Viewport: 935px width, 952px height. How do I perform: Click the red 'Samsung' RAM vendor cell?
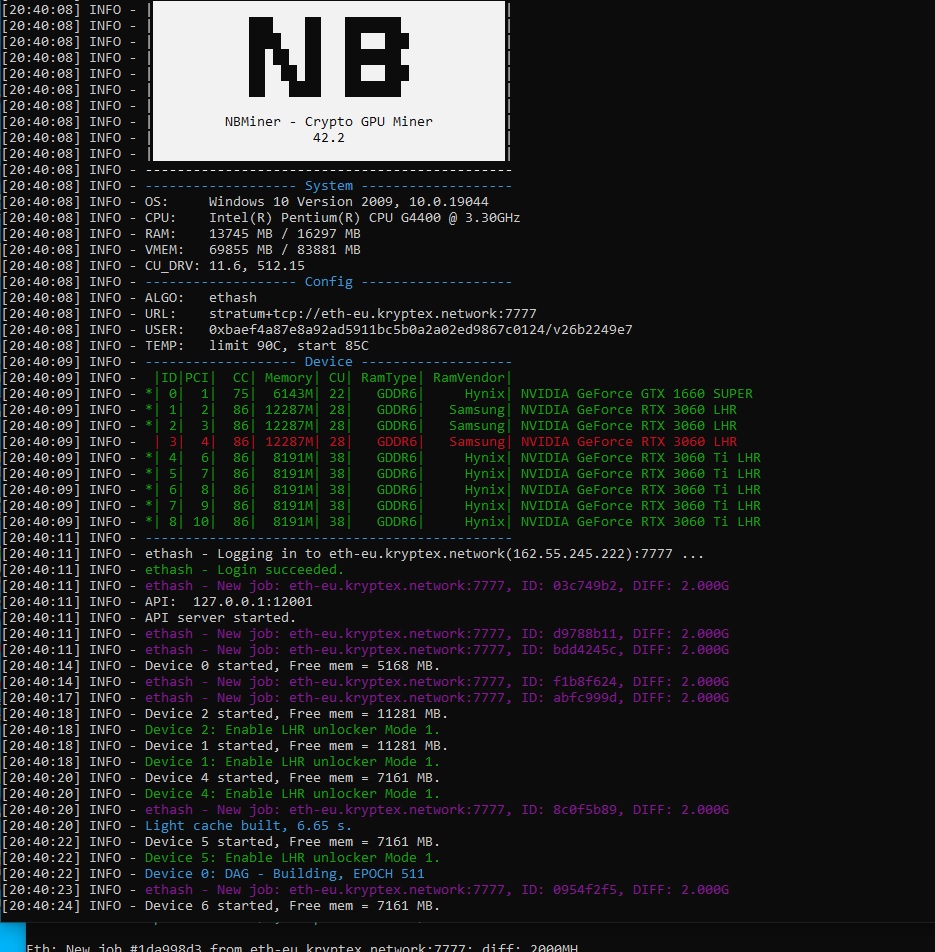tap(477, 441)
